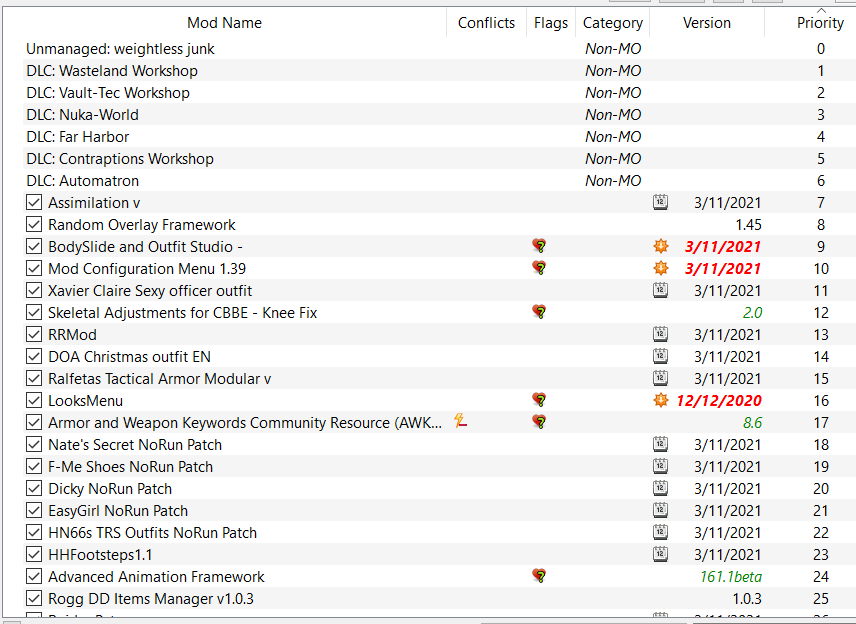Click the flag icon in the LooksMenu row

click(539, 400)
